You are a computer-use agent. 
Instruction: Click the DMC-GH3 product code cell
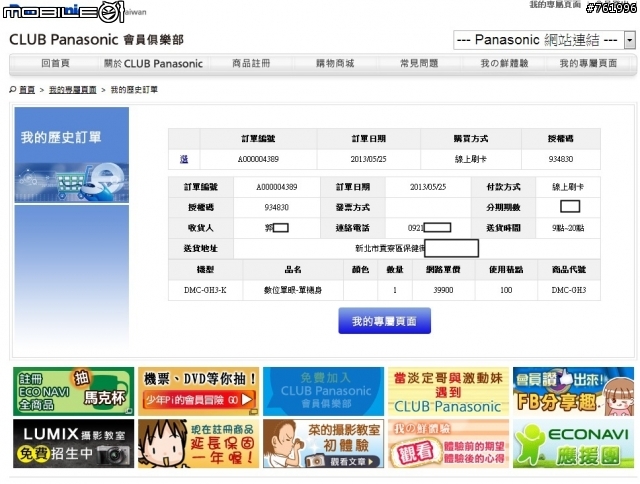tap(569, 290)
